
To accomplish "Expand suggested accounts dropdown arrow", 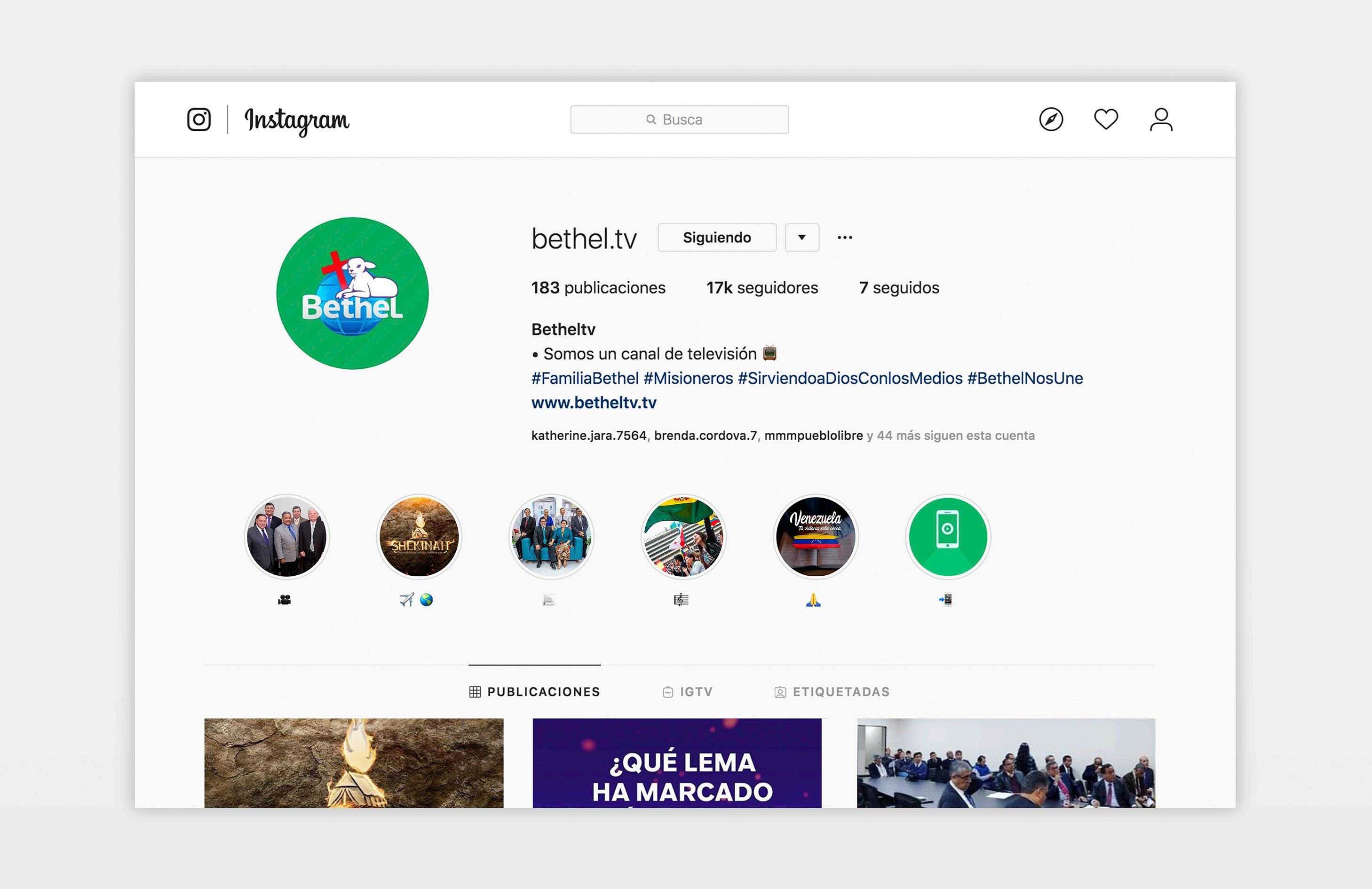I will click(x=801, y=238).
